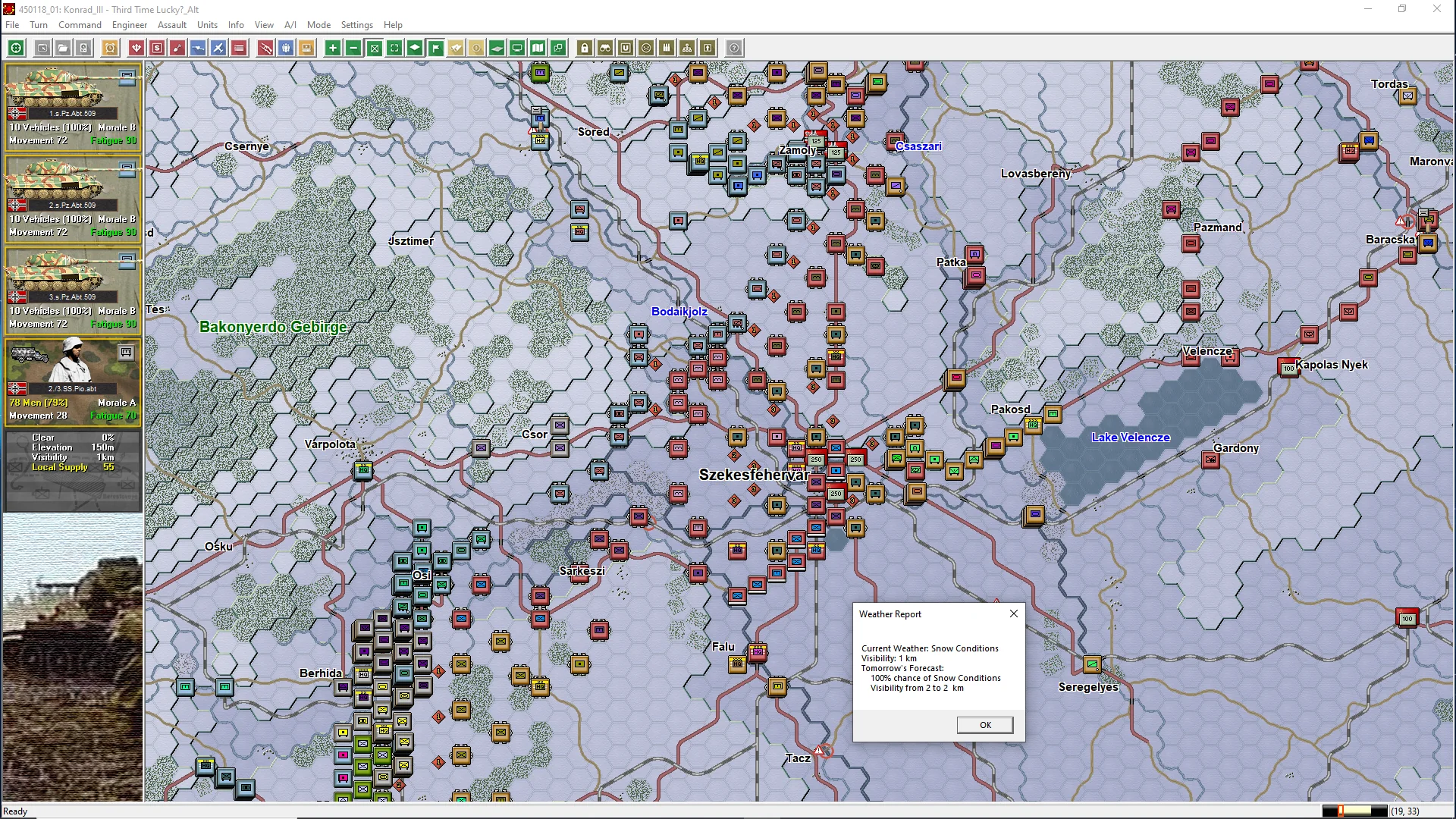Click the binoculars toolbar icon
Viewport: 1456px width, 819px height.
tap(605, 49)
